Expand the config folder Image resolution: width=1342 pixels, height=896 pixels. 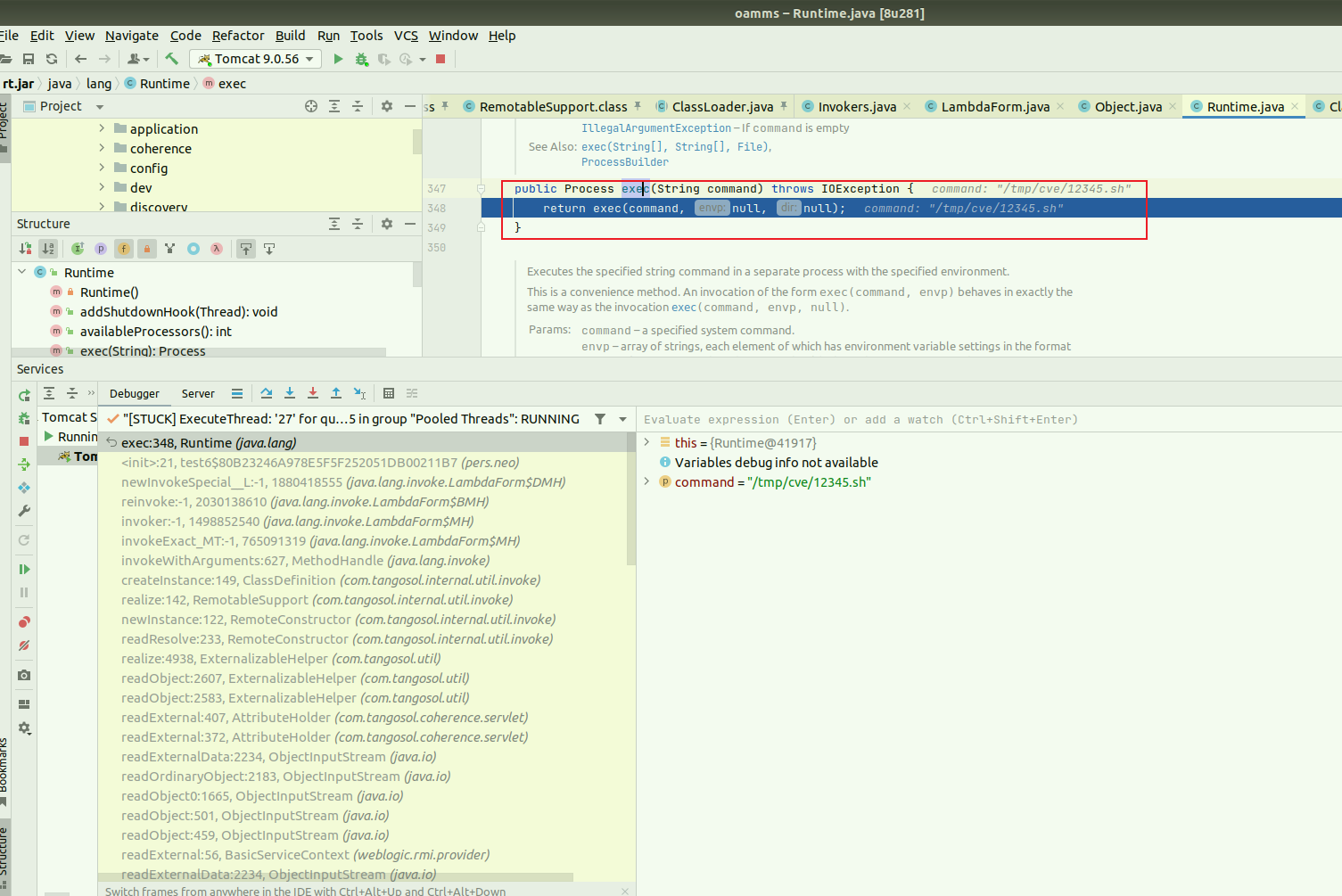tap(102, 168)
